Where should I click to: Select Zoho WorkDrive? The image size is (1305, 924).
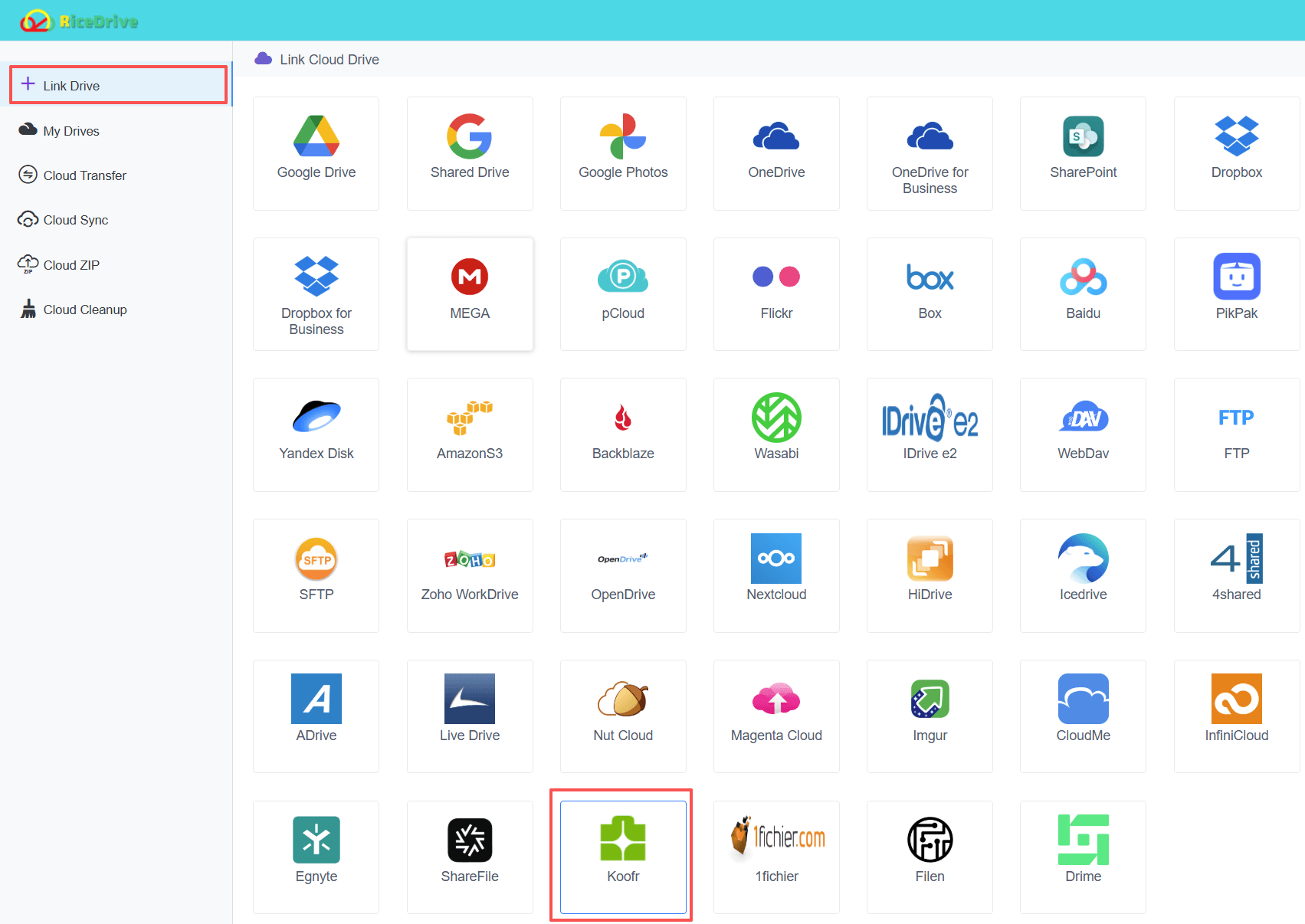470,575
